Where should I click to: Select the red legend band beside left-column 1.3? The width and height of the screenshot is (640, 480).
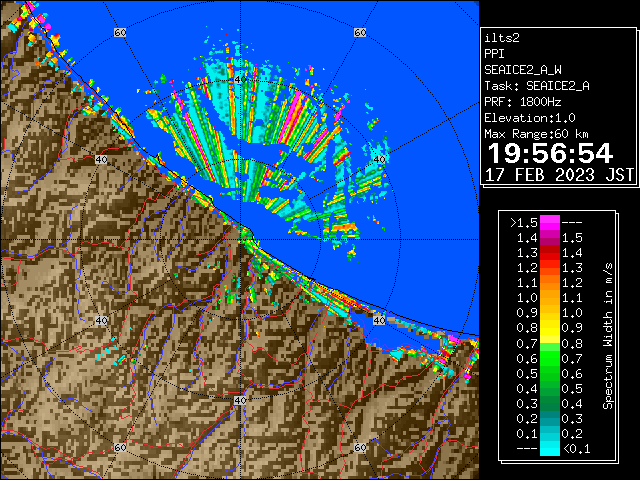tap(550, 253)
